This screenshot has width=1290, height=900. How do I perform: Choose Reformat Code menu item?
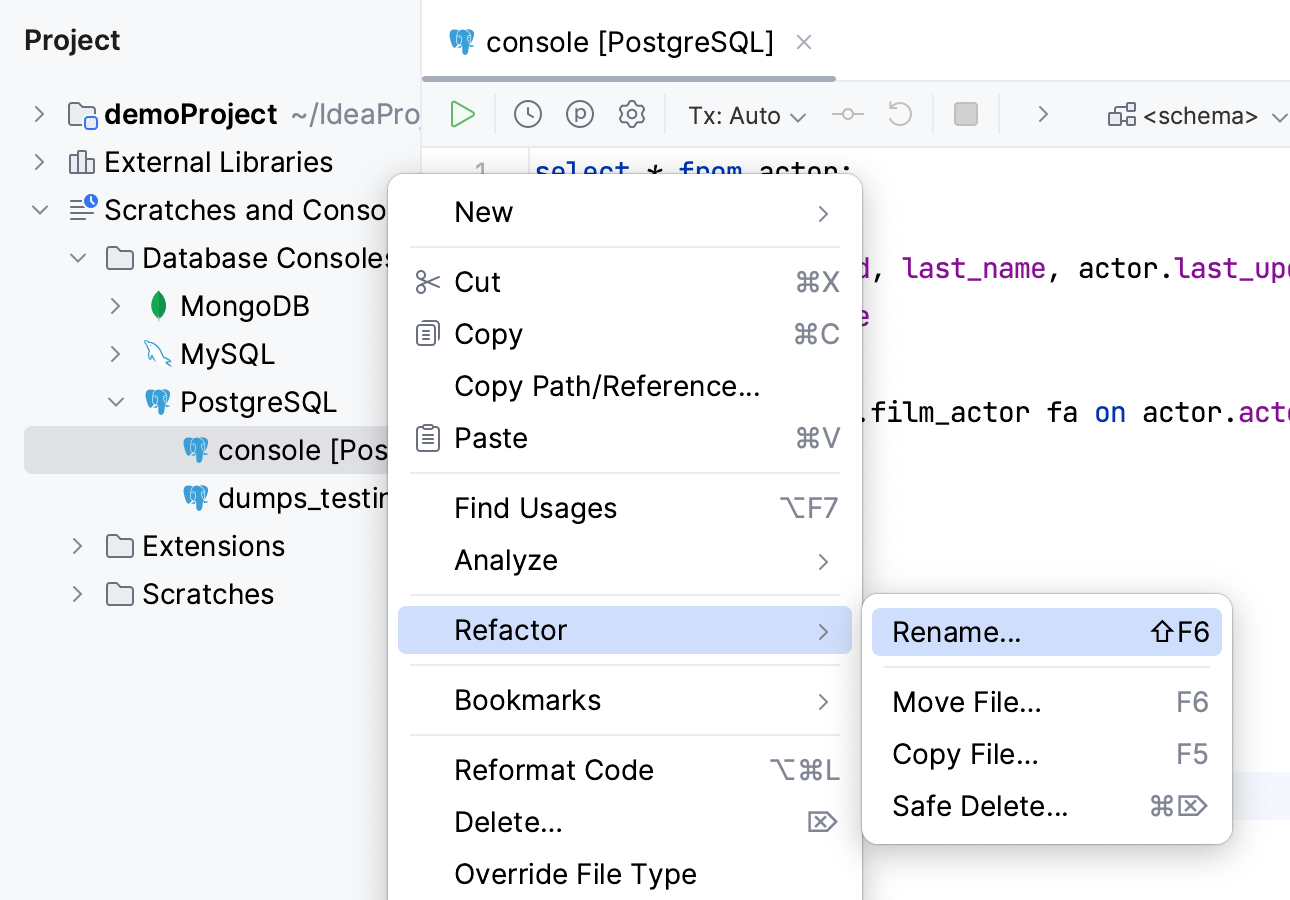625,770
